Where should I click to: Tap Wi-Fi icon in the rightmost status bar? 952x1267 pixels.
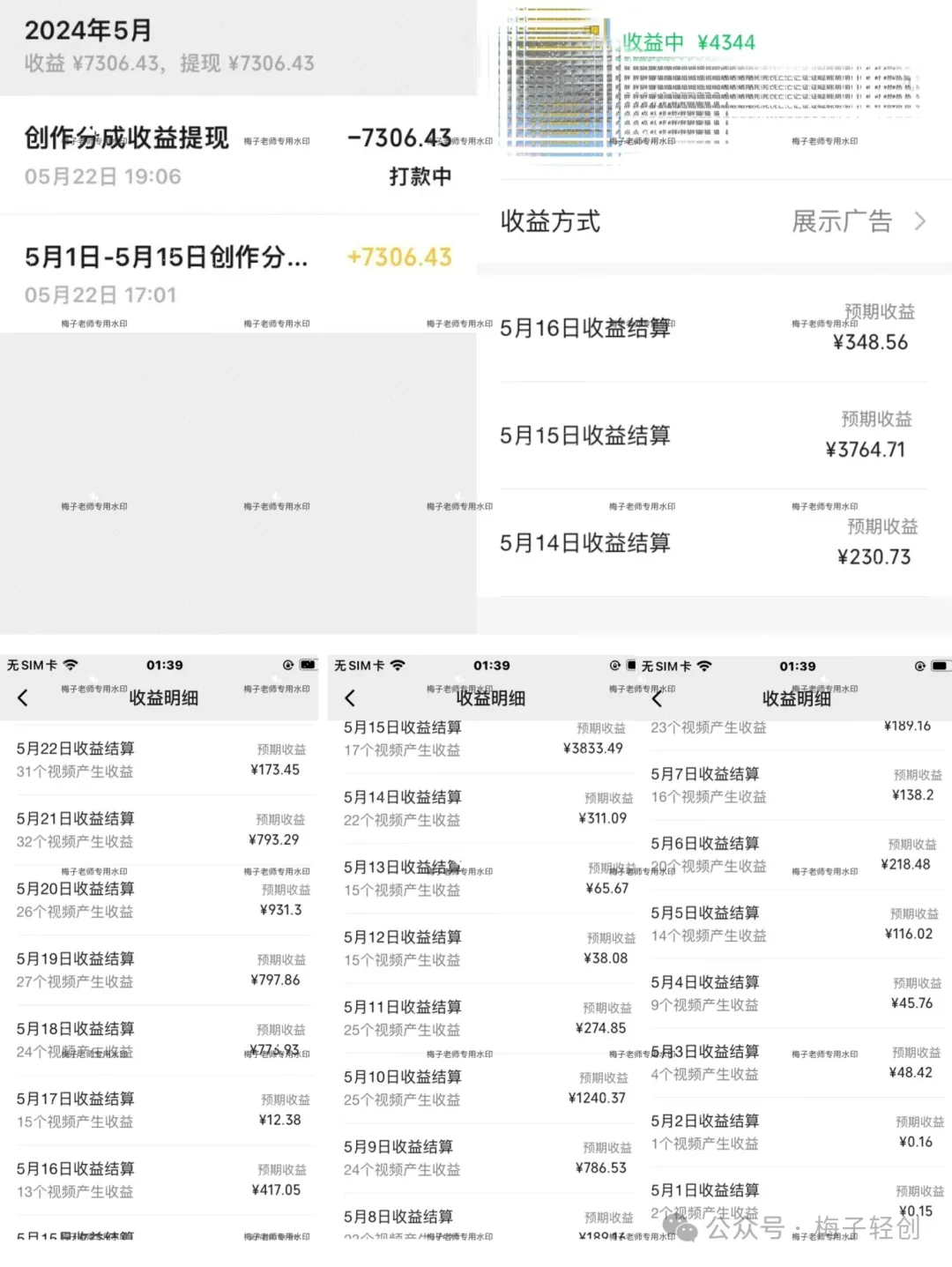[x=704, y=666]
